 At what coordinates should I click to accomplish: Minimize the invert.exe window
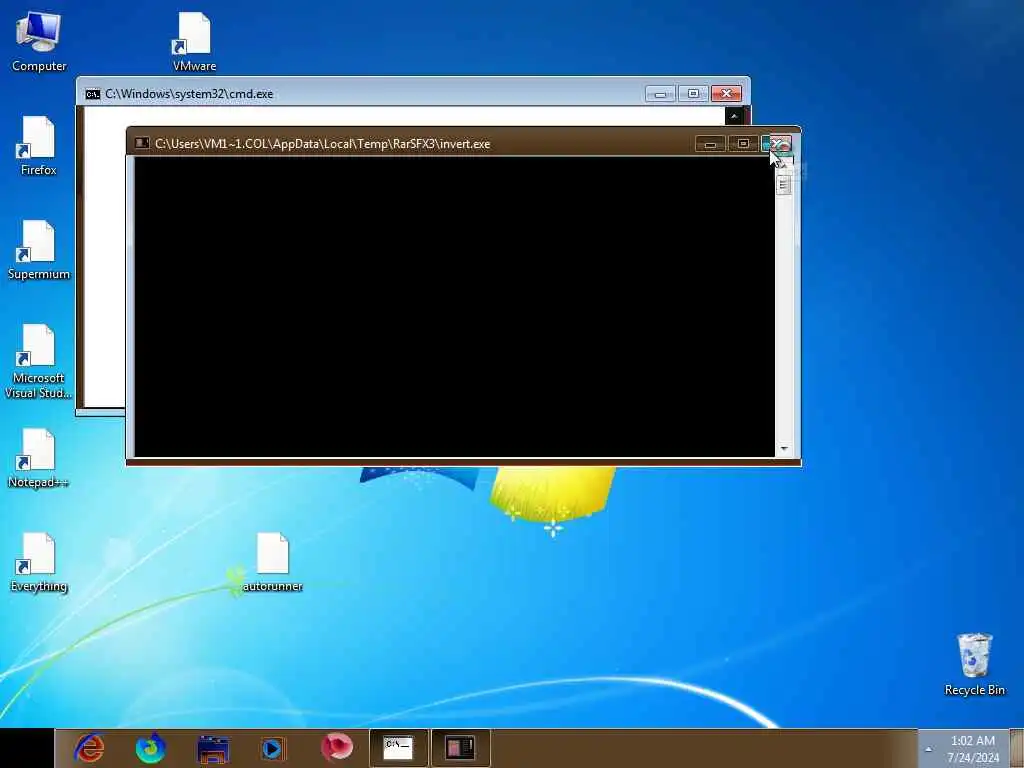coord(710,144)
